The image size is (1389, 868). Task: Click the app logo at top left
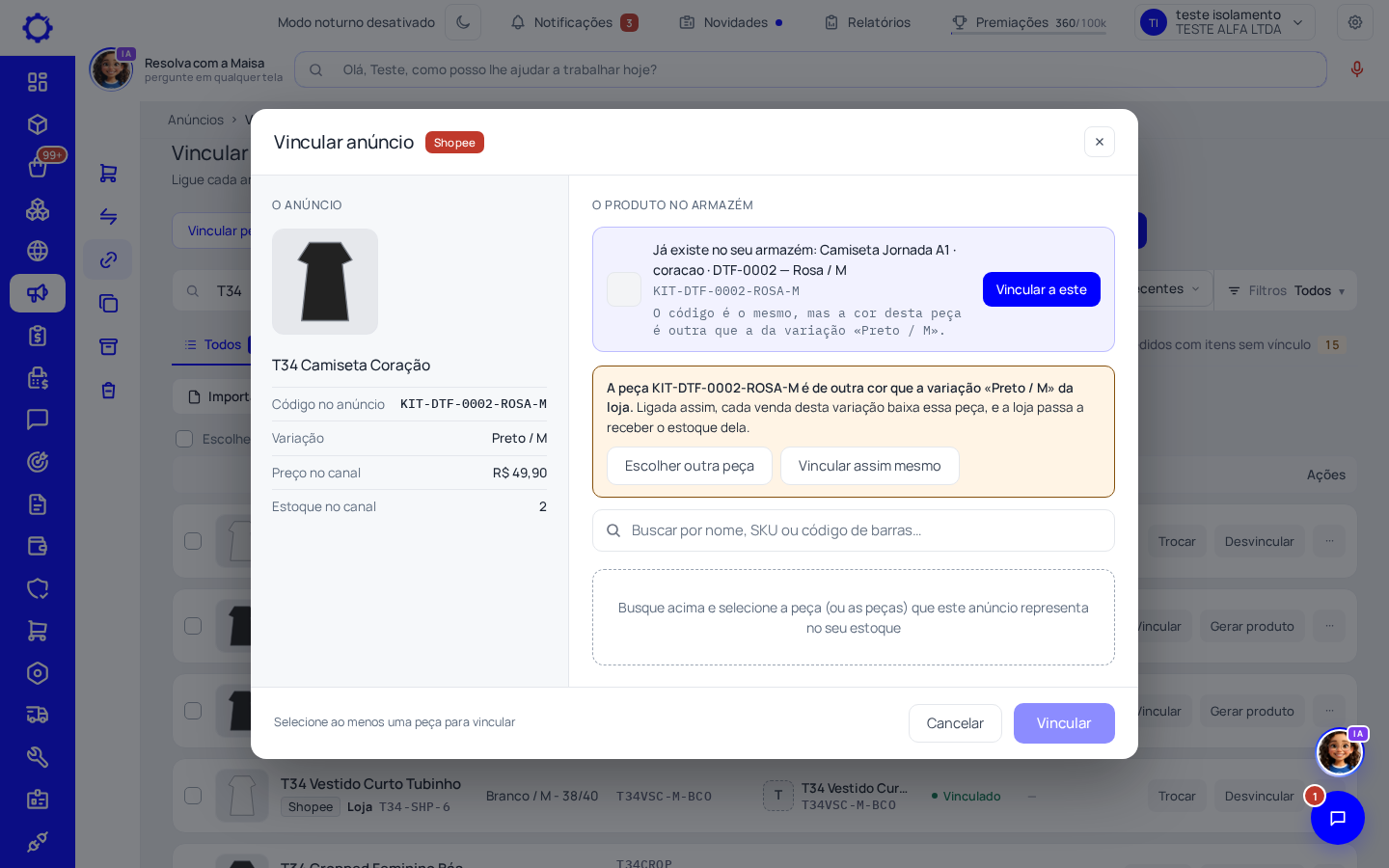(x=38, y=27)
